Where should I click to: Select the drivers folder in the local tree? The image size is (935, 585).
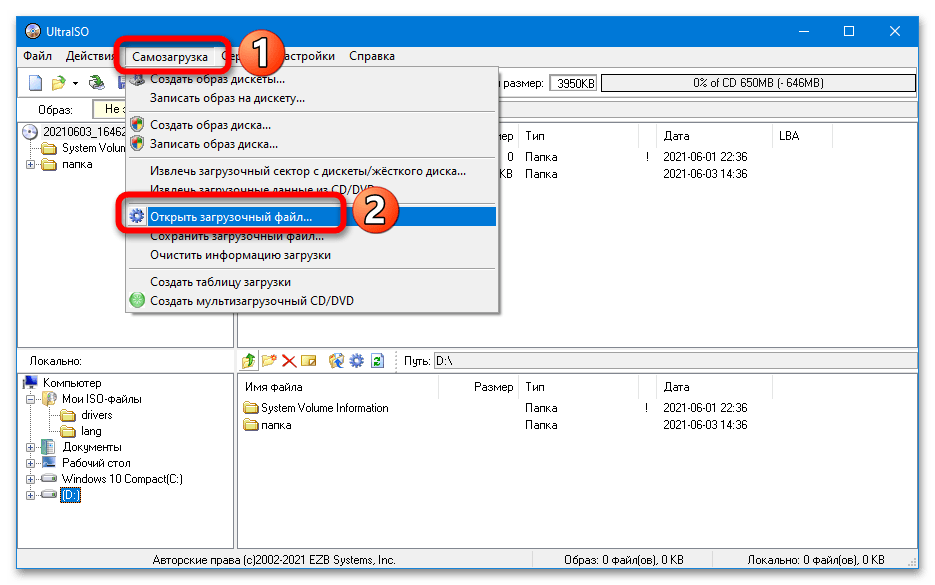[97, 415]
